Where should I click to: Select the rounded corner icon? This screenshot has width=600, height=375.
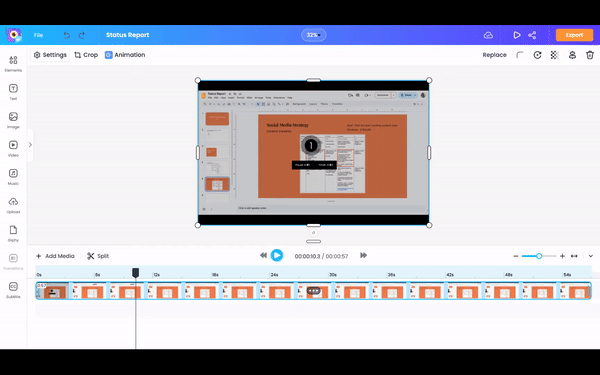coord(520,55)
